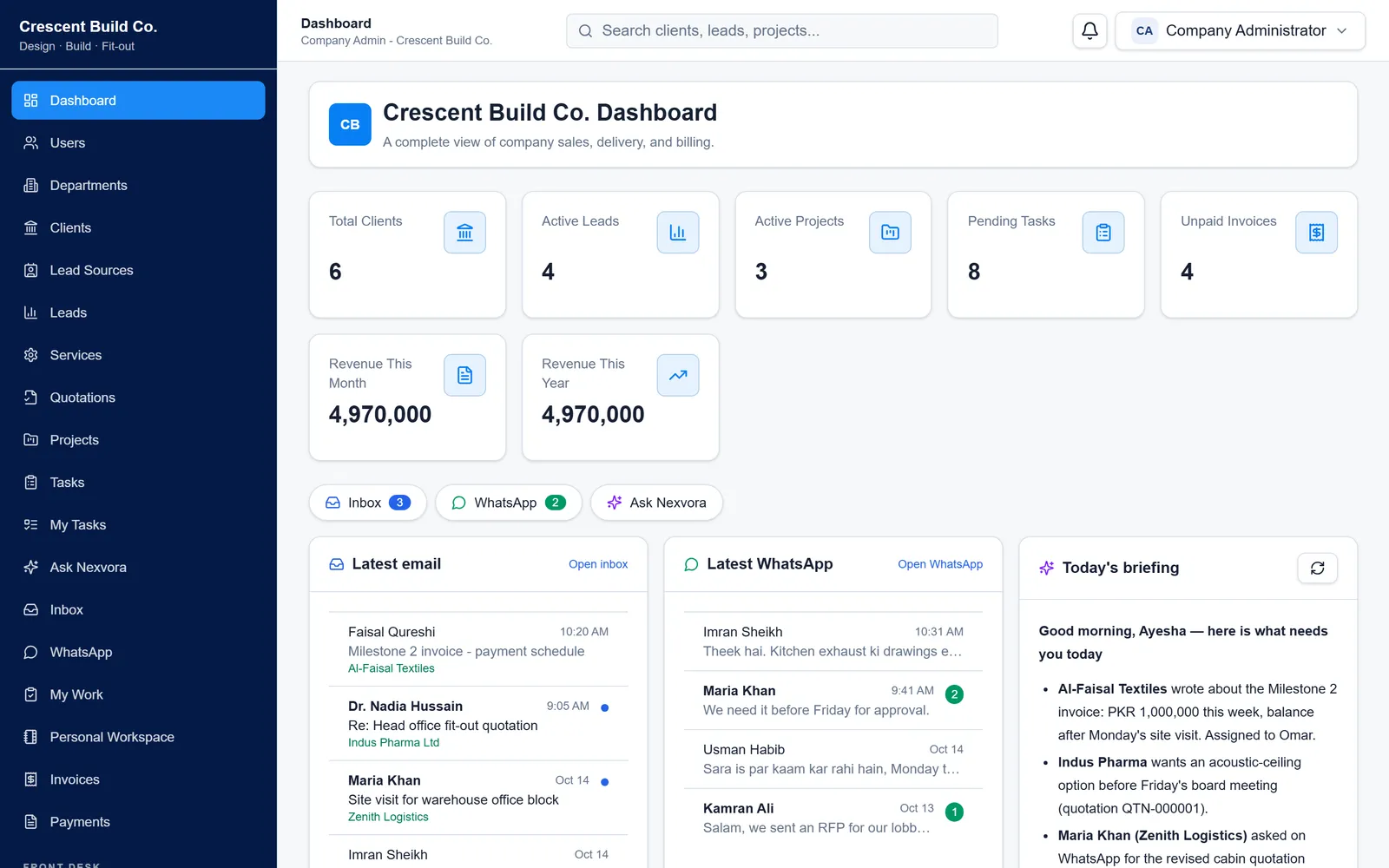
Task: Open Dr. Nadia Hussain's quotation email
Action: (478, 724)
